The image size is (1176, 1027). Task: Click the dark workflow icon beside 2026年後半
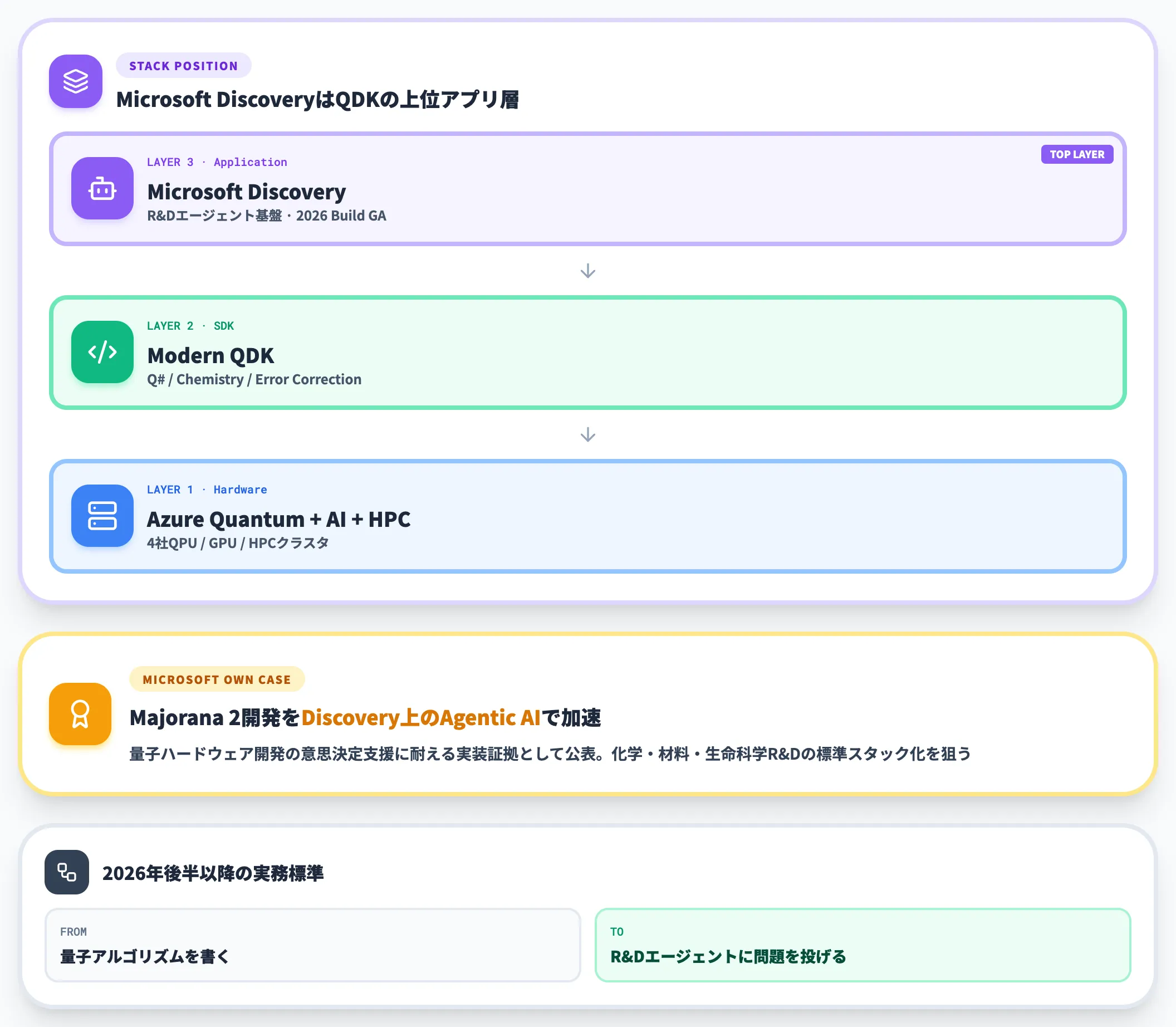click(x=67, y=872)
